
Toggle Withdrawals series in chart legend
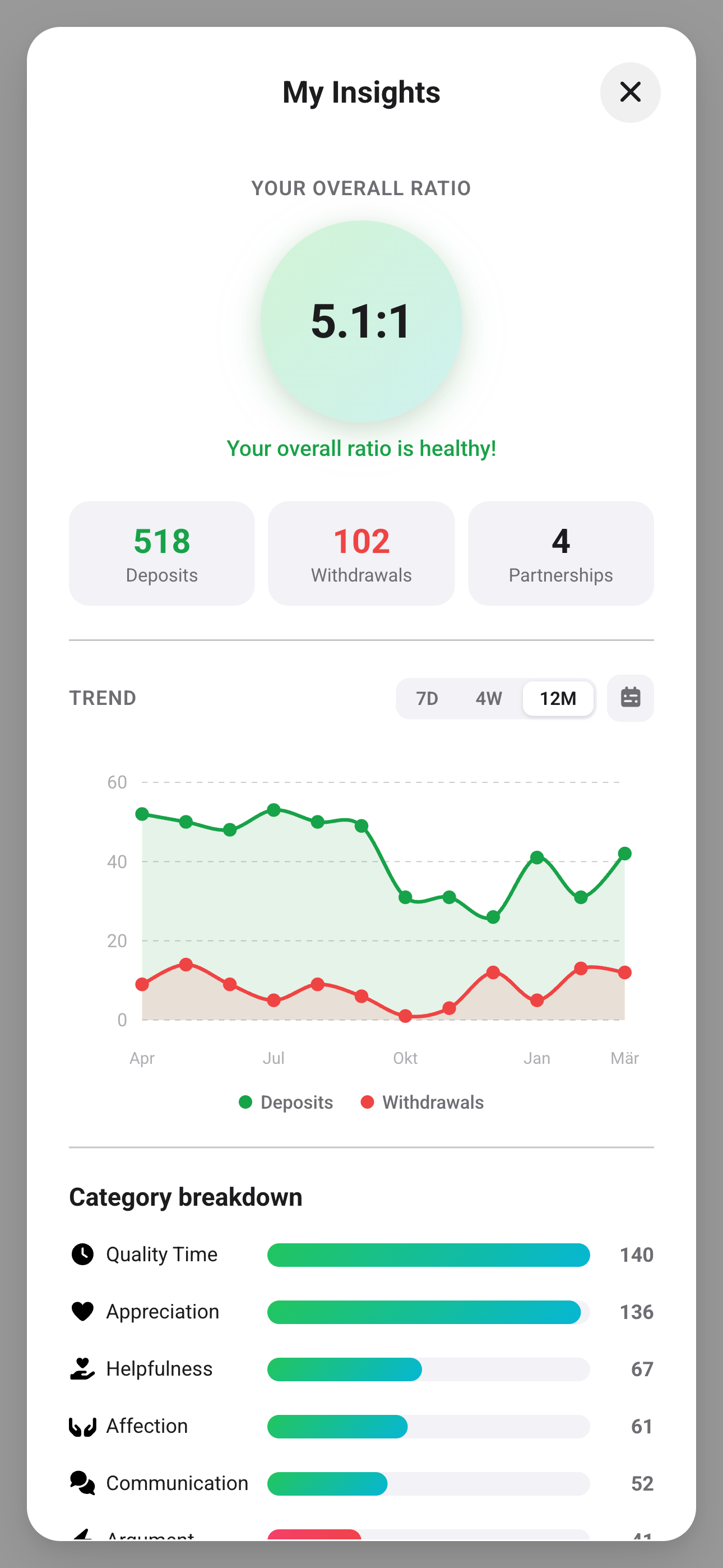[423, 1102]
